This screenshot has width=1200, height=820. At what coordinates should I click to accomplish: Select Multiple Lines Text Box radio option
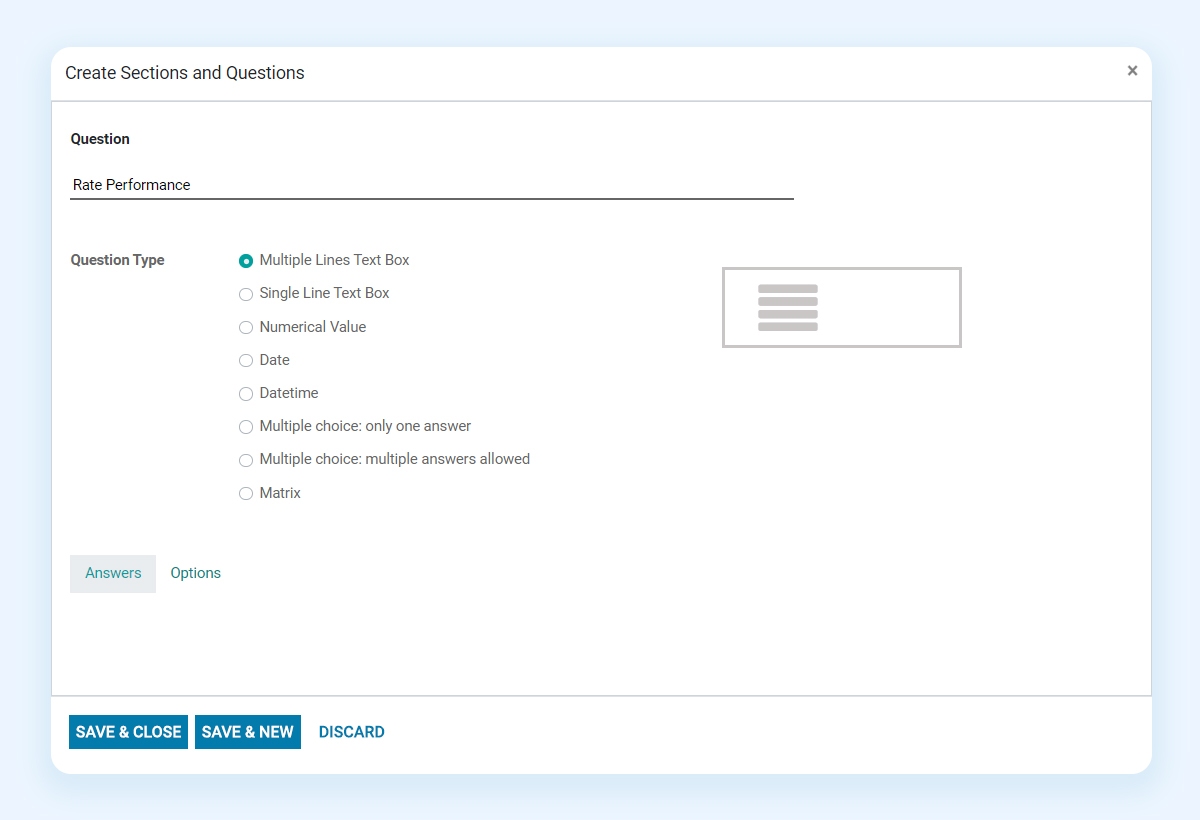coord(246,261)
